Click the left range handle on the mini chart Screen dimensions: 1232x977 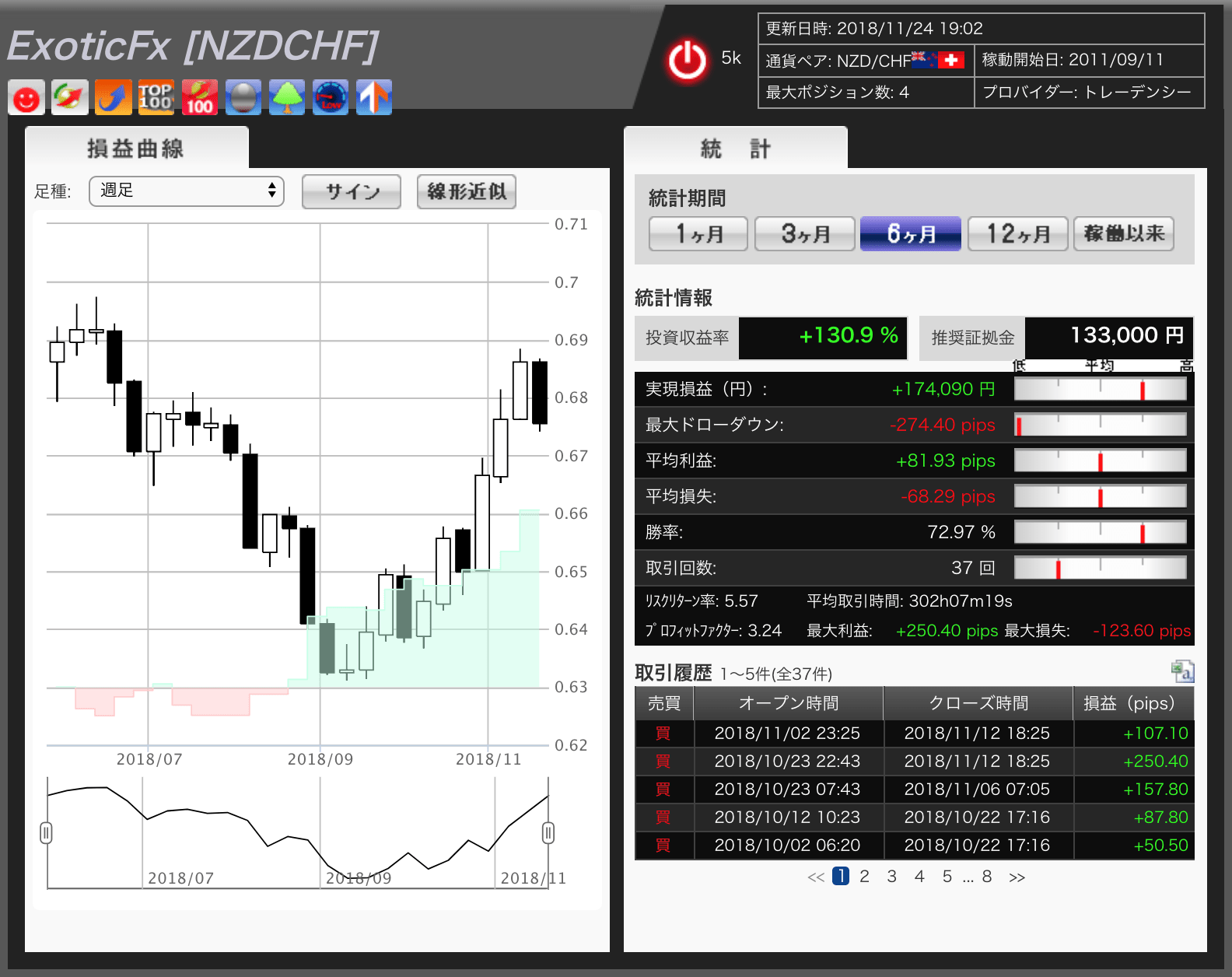tap(46, 833)
